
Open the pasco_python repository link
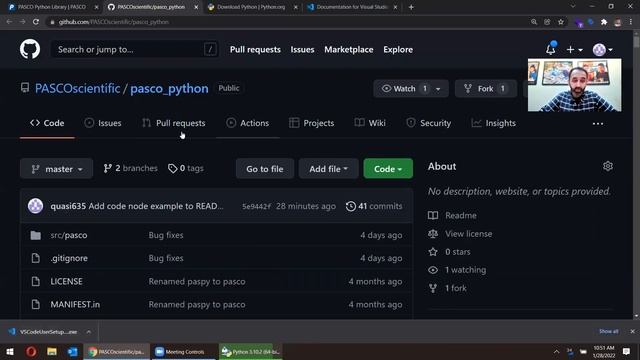[169, 89]
